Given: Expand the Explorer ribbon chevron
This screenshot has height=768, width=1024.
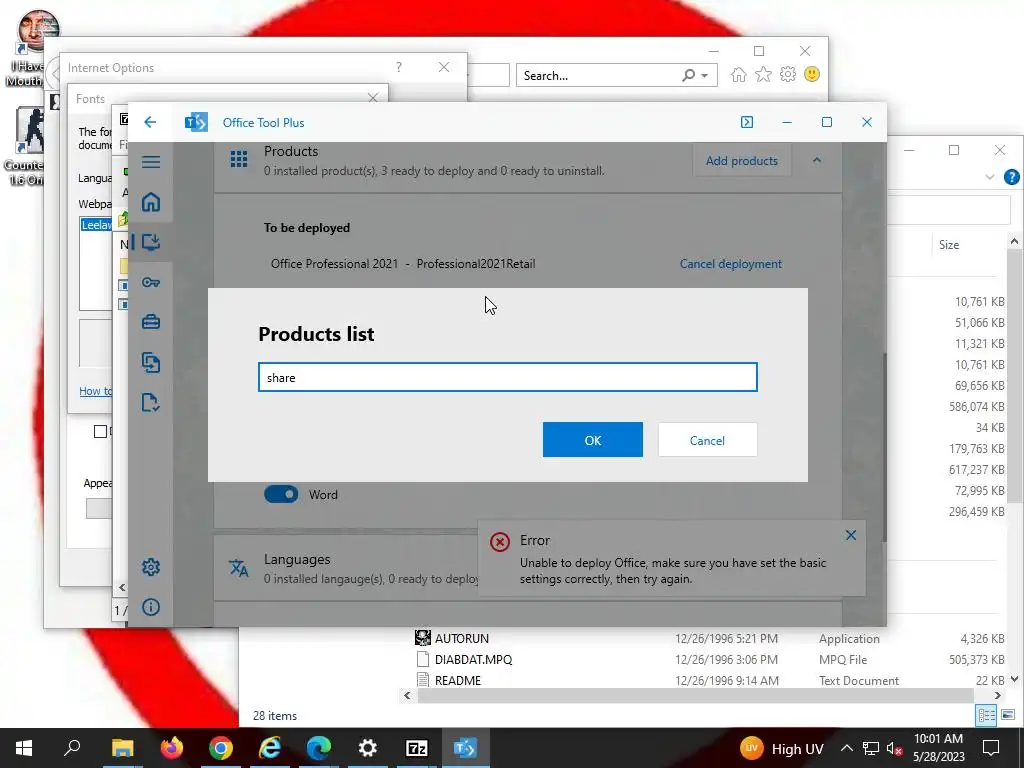Looking at the screenshot, I should (990, 177).
